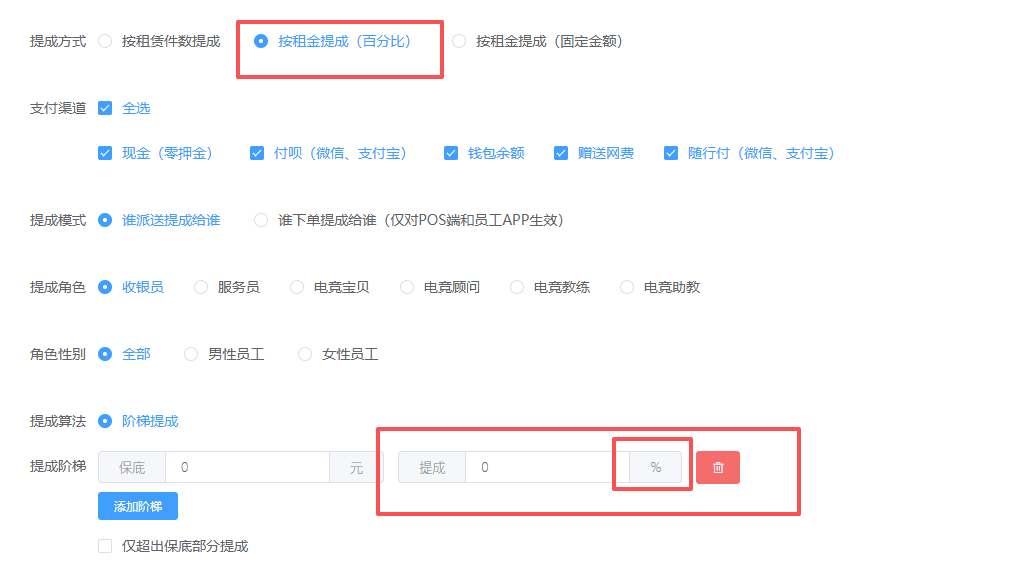
Task: Click the 提成角色 field label
Action: (x=58, y=287)
